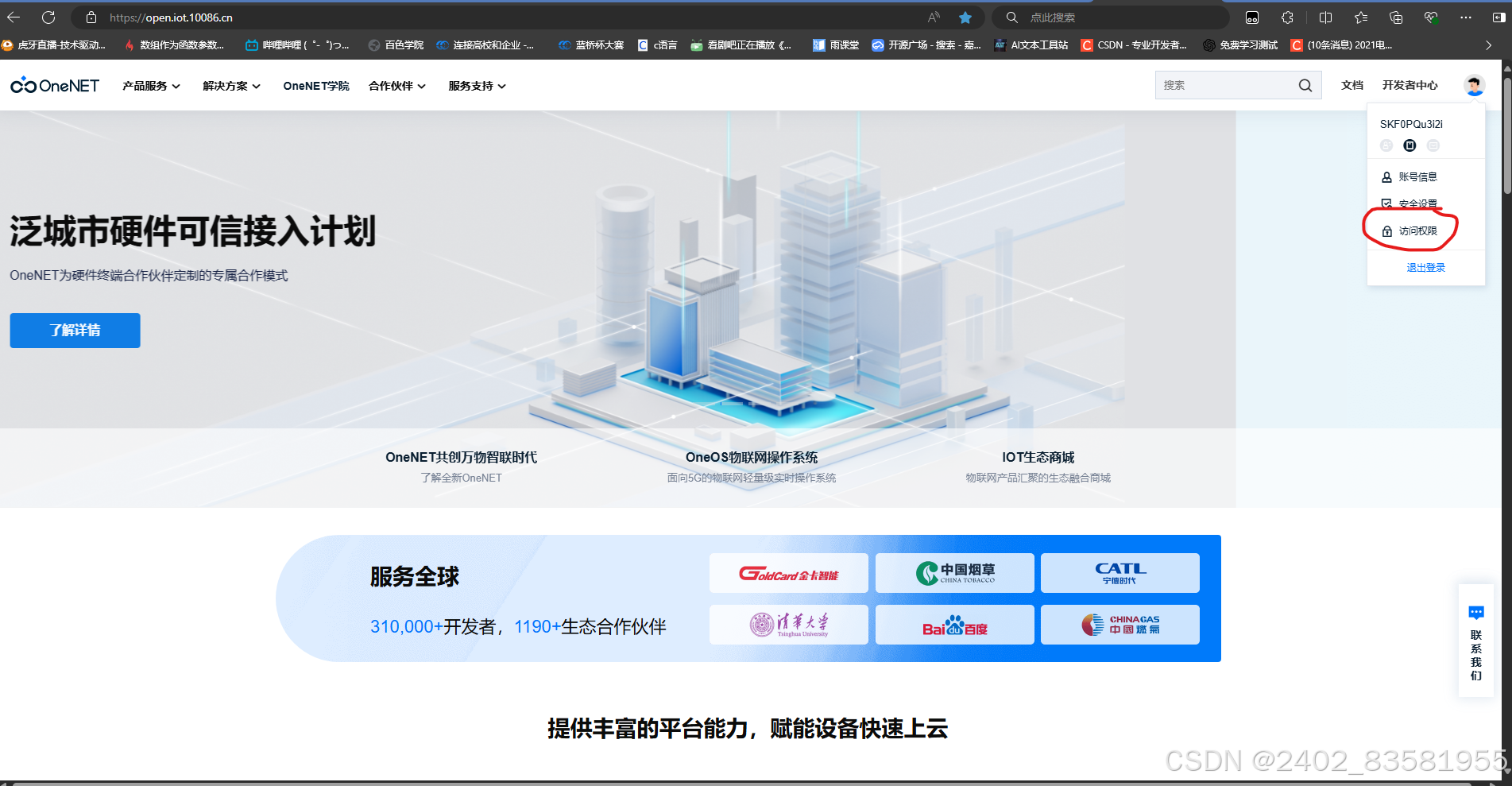
Task: Expand the 产品服务 dropdown menu
Action: coord(151,86)
